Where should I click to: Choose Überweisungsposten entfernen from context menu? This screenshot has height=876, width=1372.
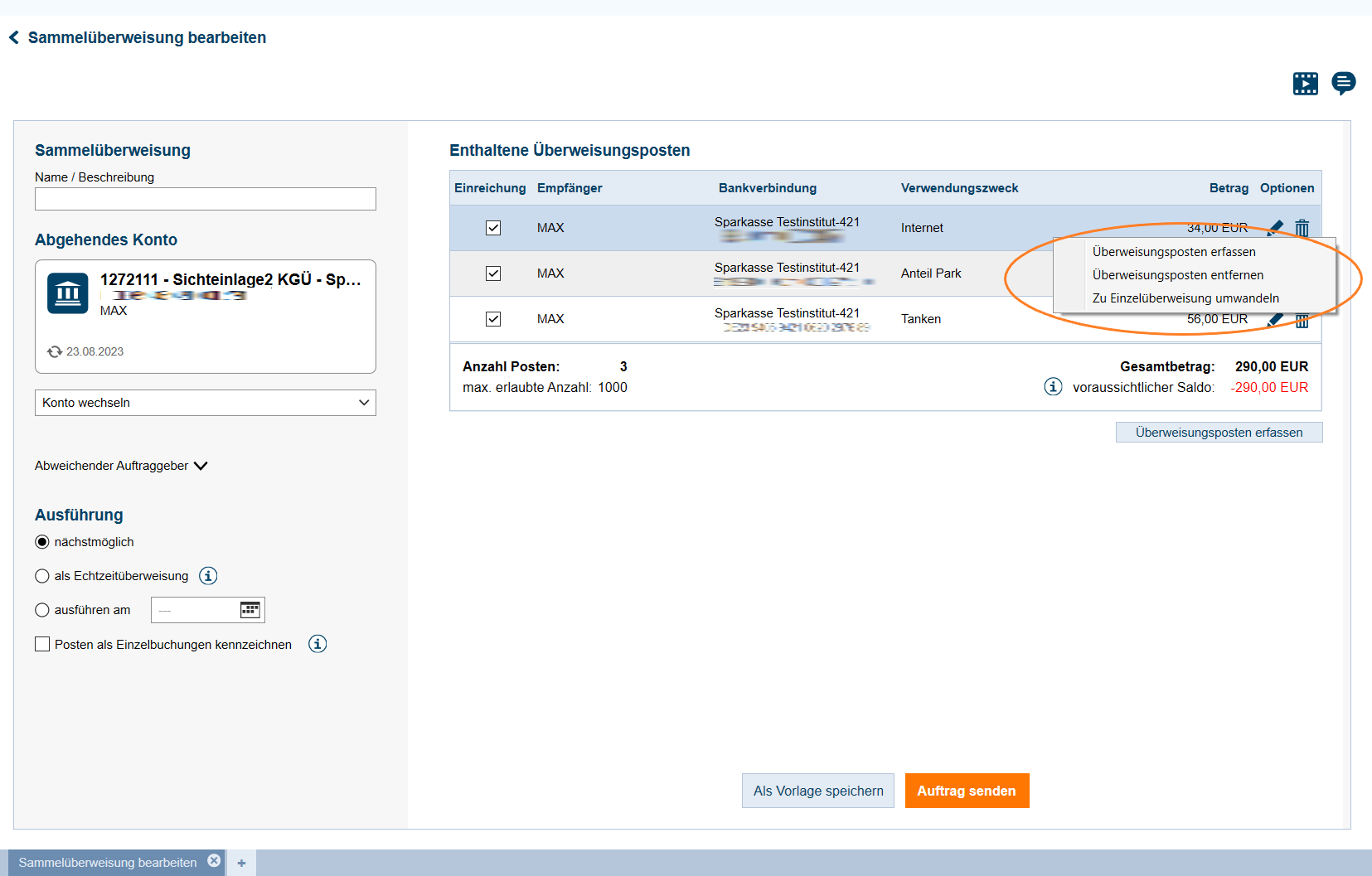1177,275
